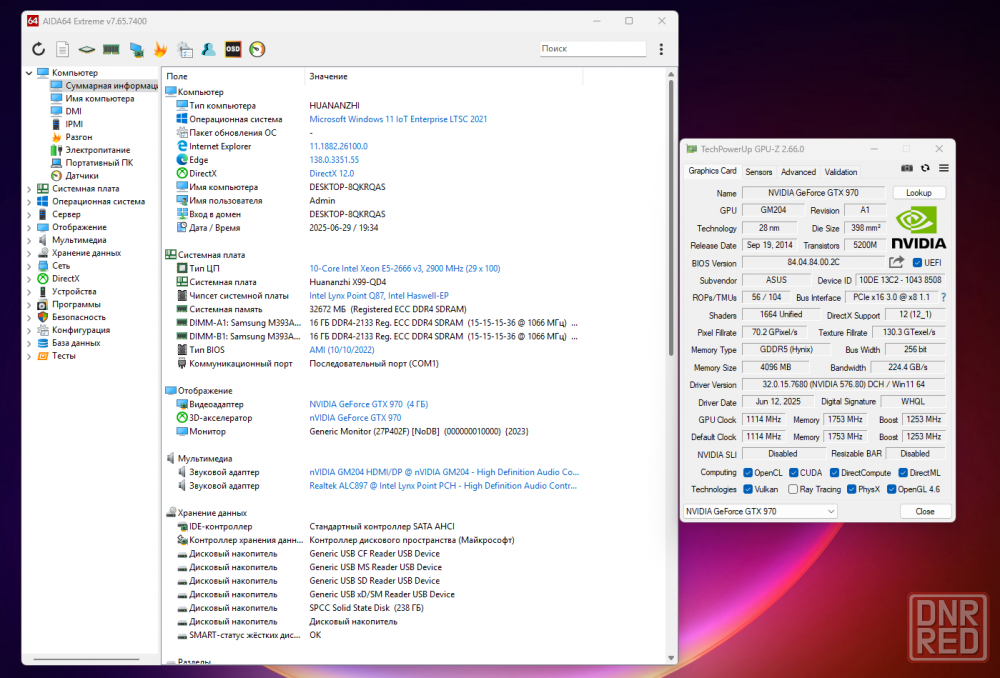Expand the Операционная система tree node
The width and height of the screenshot is (1000, 678).
[29, 202]
